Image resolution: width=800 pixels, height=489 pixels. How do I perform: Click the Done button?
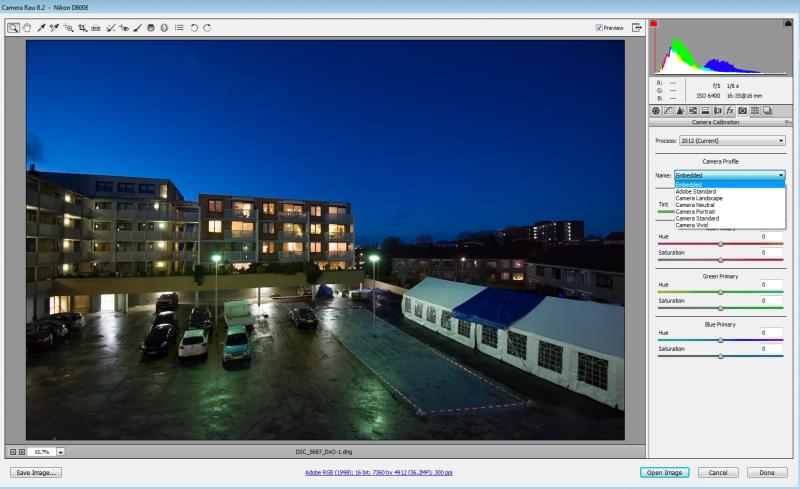767,473
